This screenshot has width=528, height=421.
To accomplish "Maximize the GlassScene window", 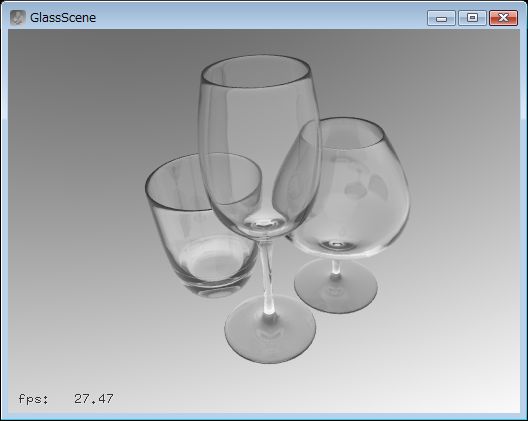I will (x=472, y=18).
